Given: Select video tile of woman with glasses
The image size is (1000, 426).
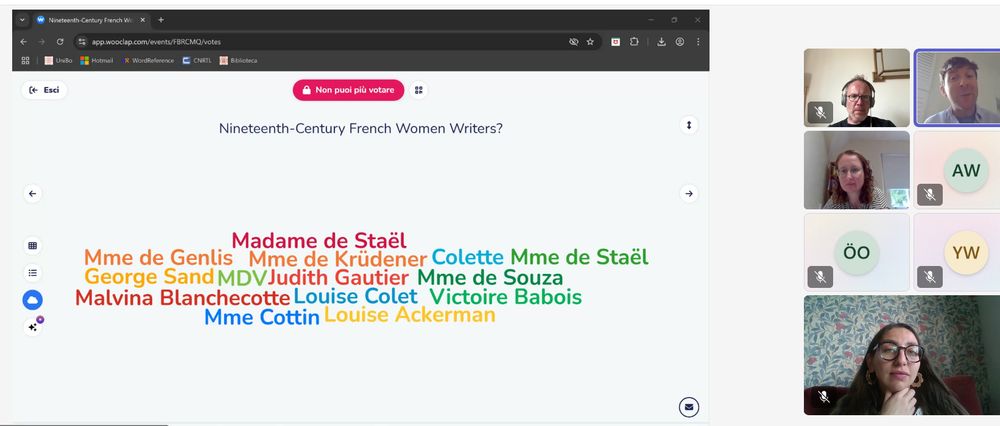Looking at the screenshot, I should point(902,355).
